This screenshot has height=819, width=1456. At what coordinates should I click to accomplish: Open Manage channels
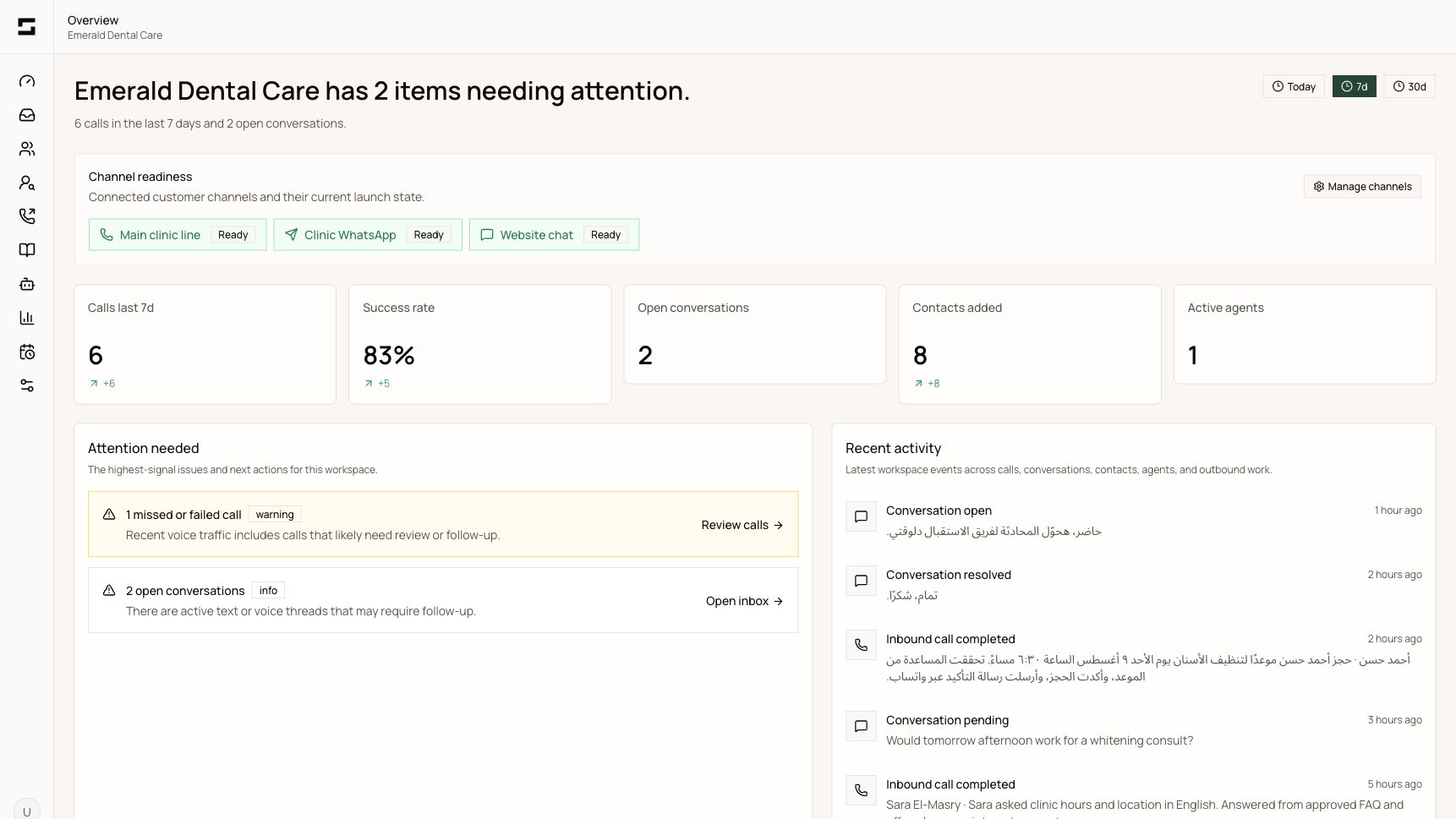pos(1362,186)
